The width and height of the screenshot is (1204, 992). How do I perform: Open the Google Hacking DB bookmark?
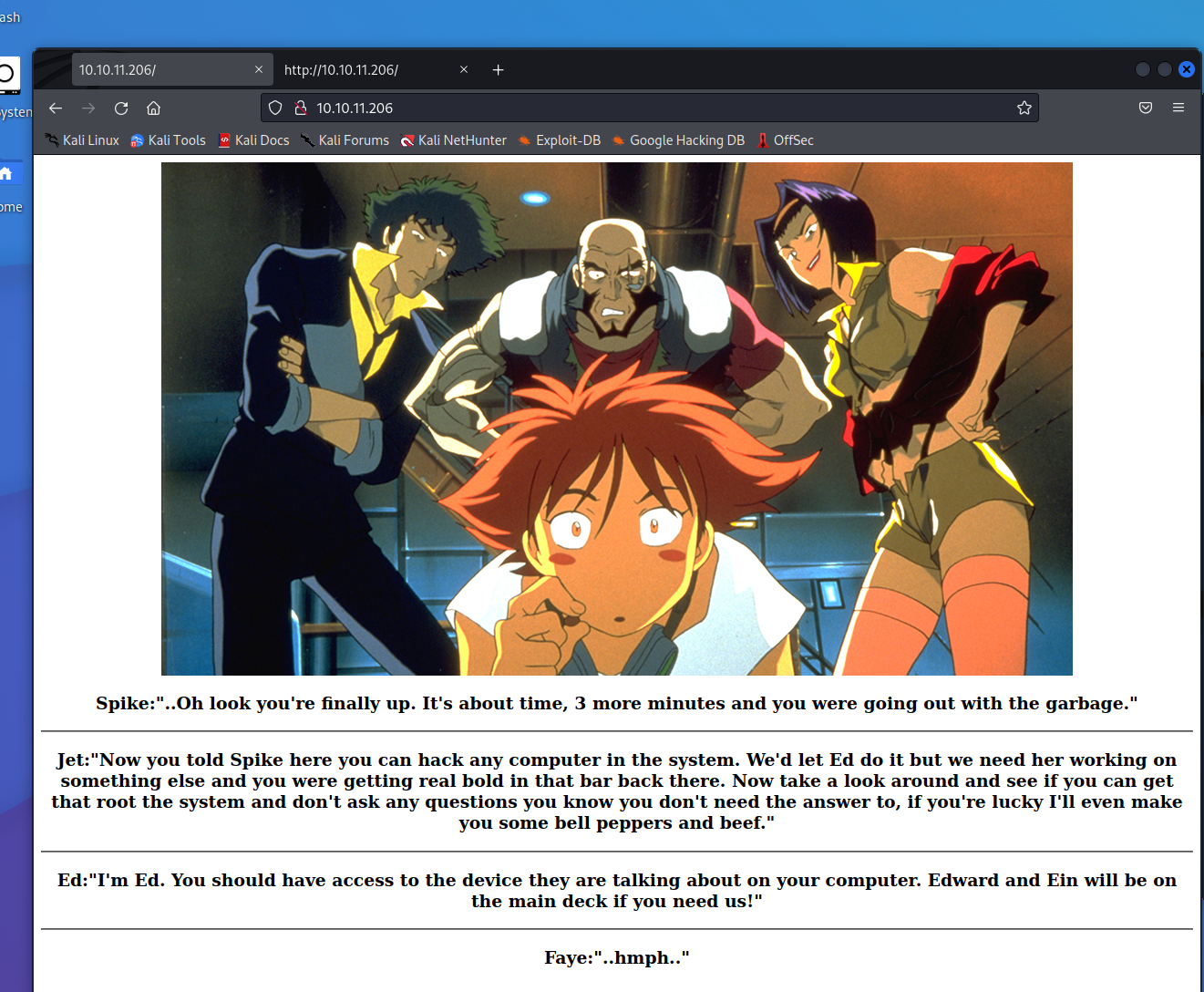tap(678, 140)
